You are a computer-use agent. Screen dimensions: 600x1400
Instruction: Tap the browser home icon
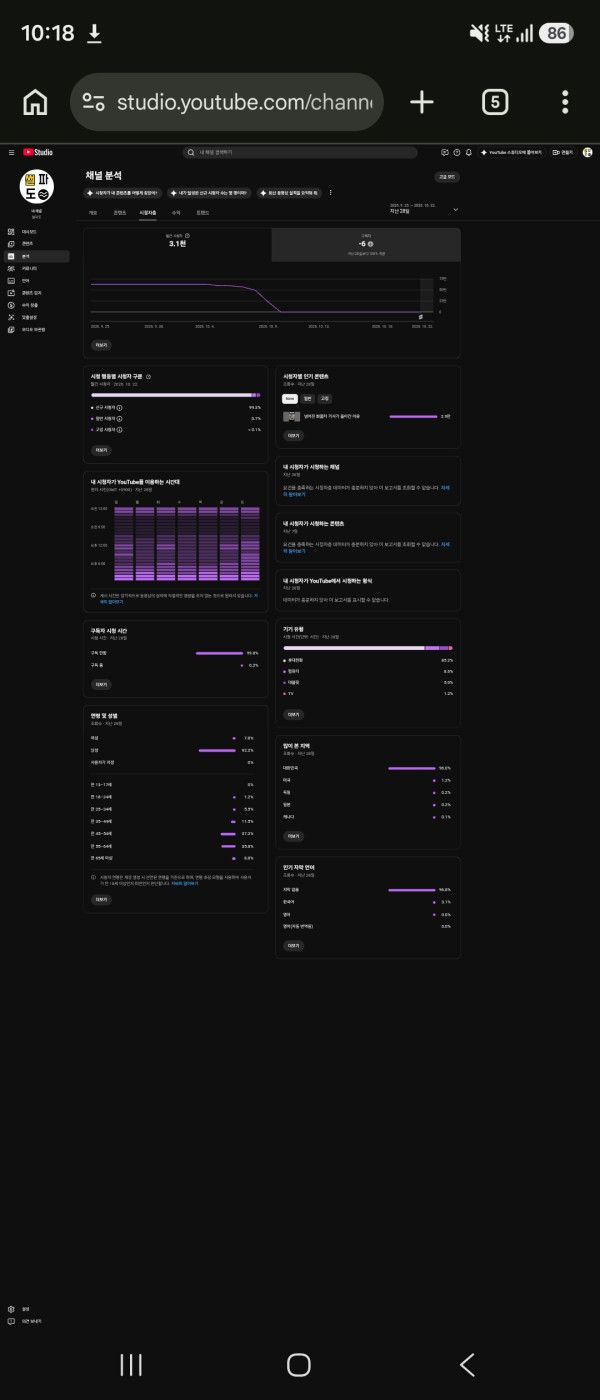[35, 102]
